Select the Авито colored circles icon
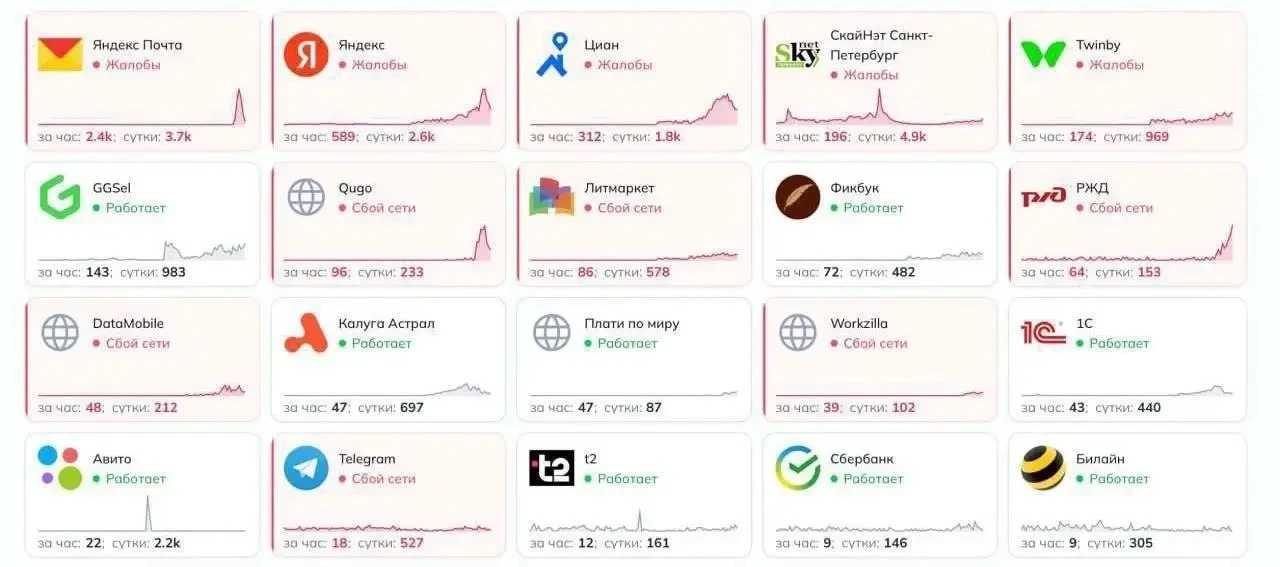The width and height of the screenshot is (1280, 567). 60,468
